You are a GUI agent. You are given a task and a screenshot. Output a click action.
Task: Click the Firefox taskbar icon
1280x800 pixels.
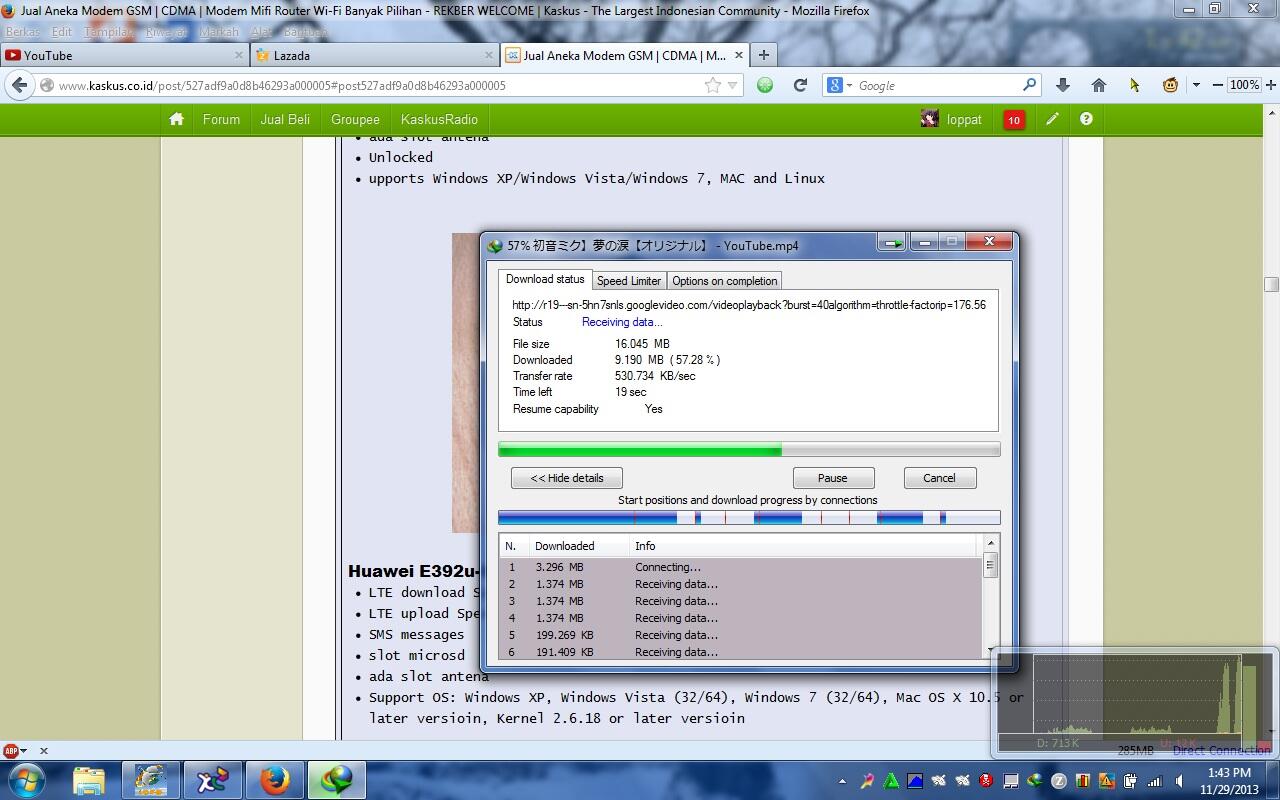coord(274,780)
